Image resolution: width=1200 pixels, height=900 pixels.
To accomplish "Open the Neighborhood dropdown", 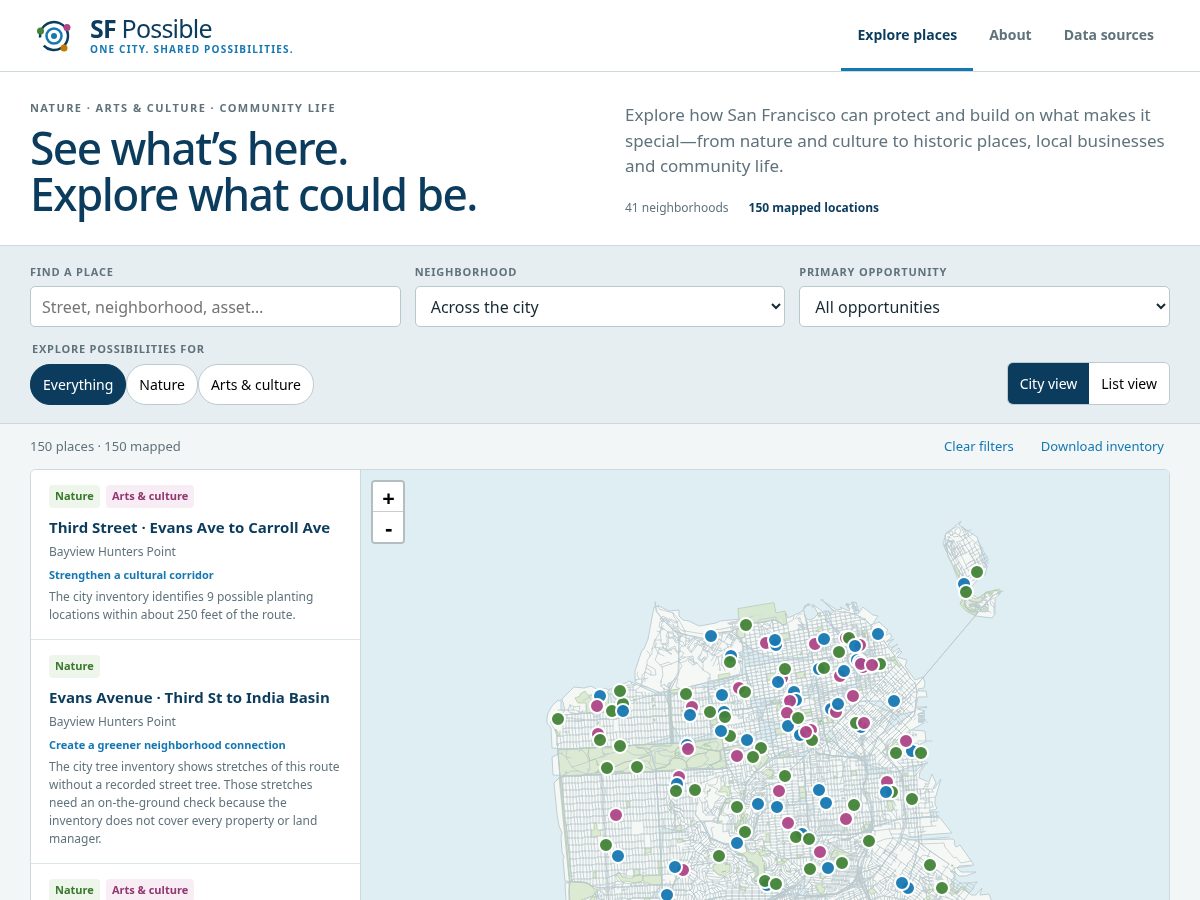I will 600,307.
